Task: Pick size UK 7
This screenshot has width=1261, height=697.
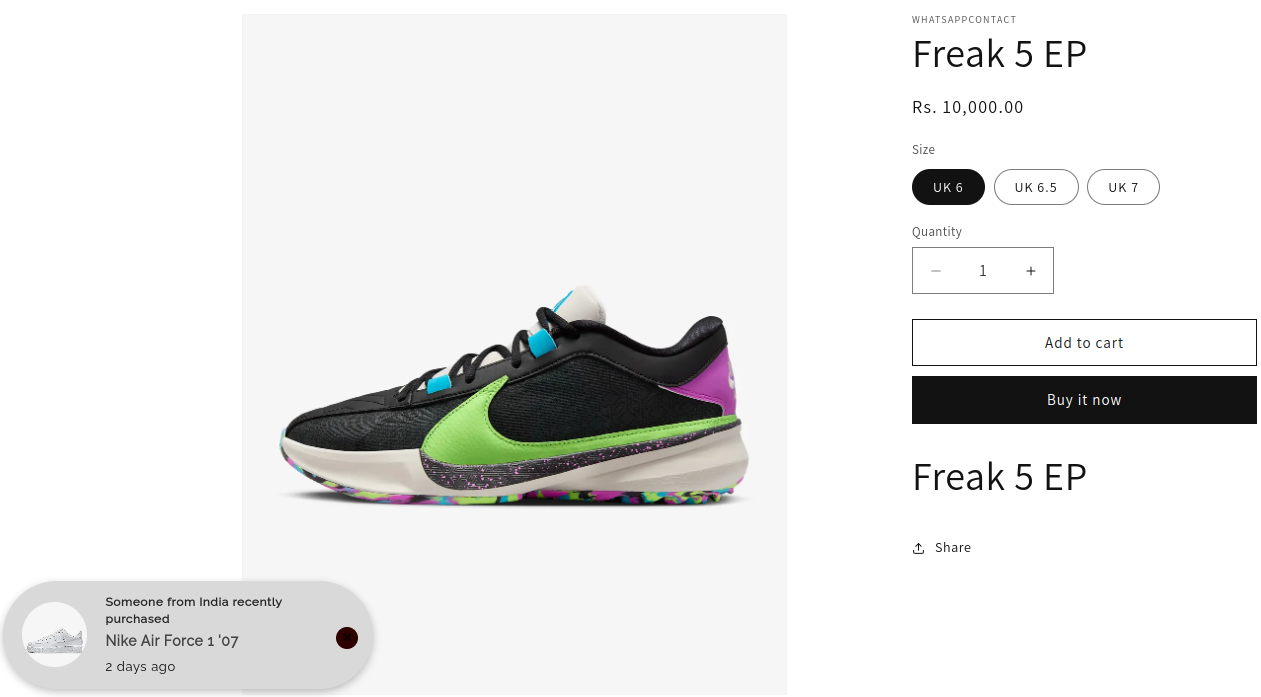Action: pos(1123,187)
